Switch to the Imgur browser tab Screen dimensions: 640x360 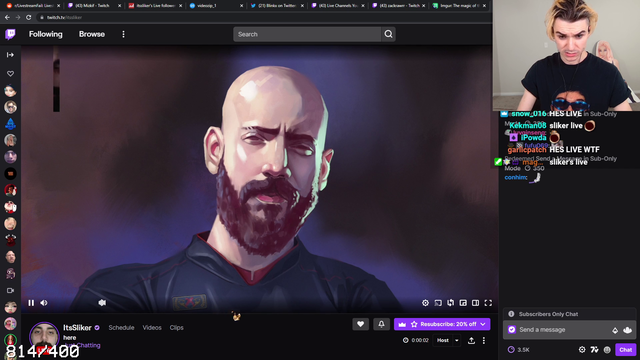pyautogui.click(x=459, y=5)
